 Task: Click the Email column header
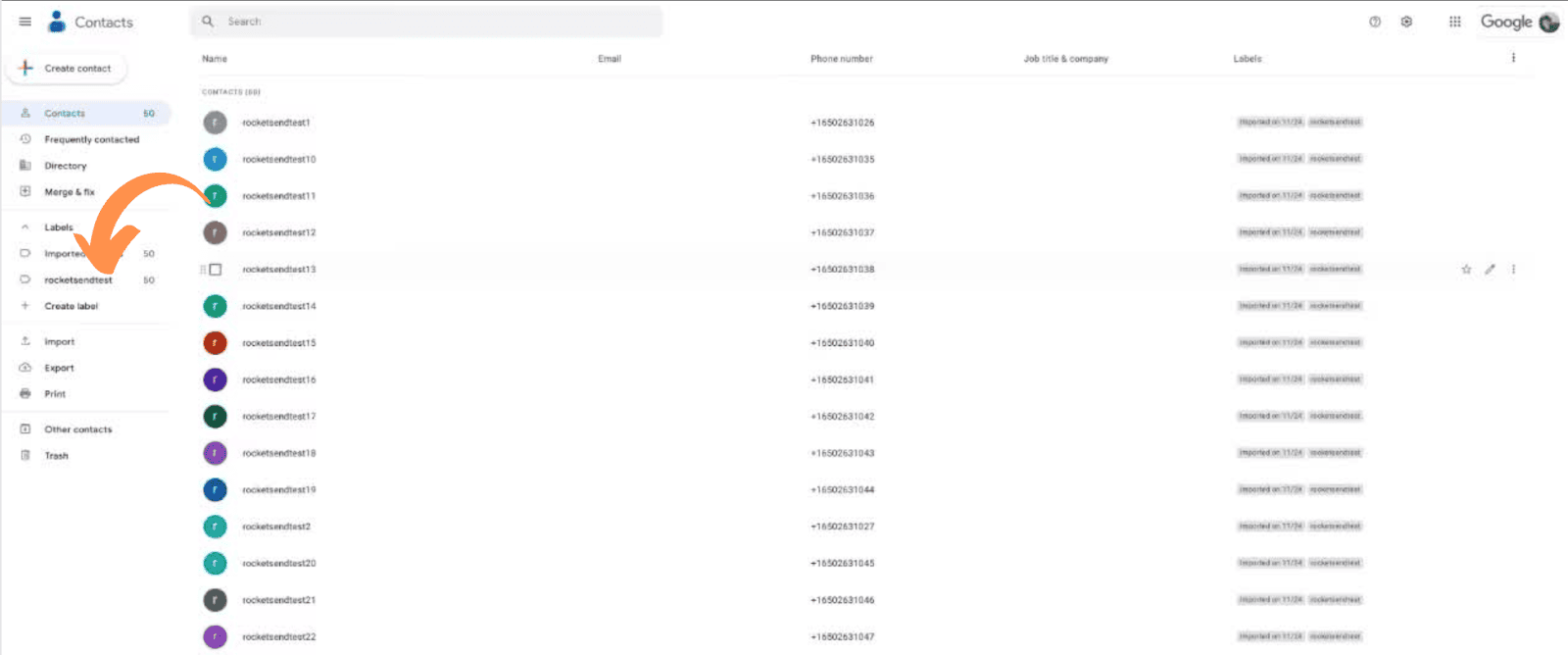610,59
